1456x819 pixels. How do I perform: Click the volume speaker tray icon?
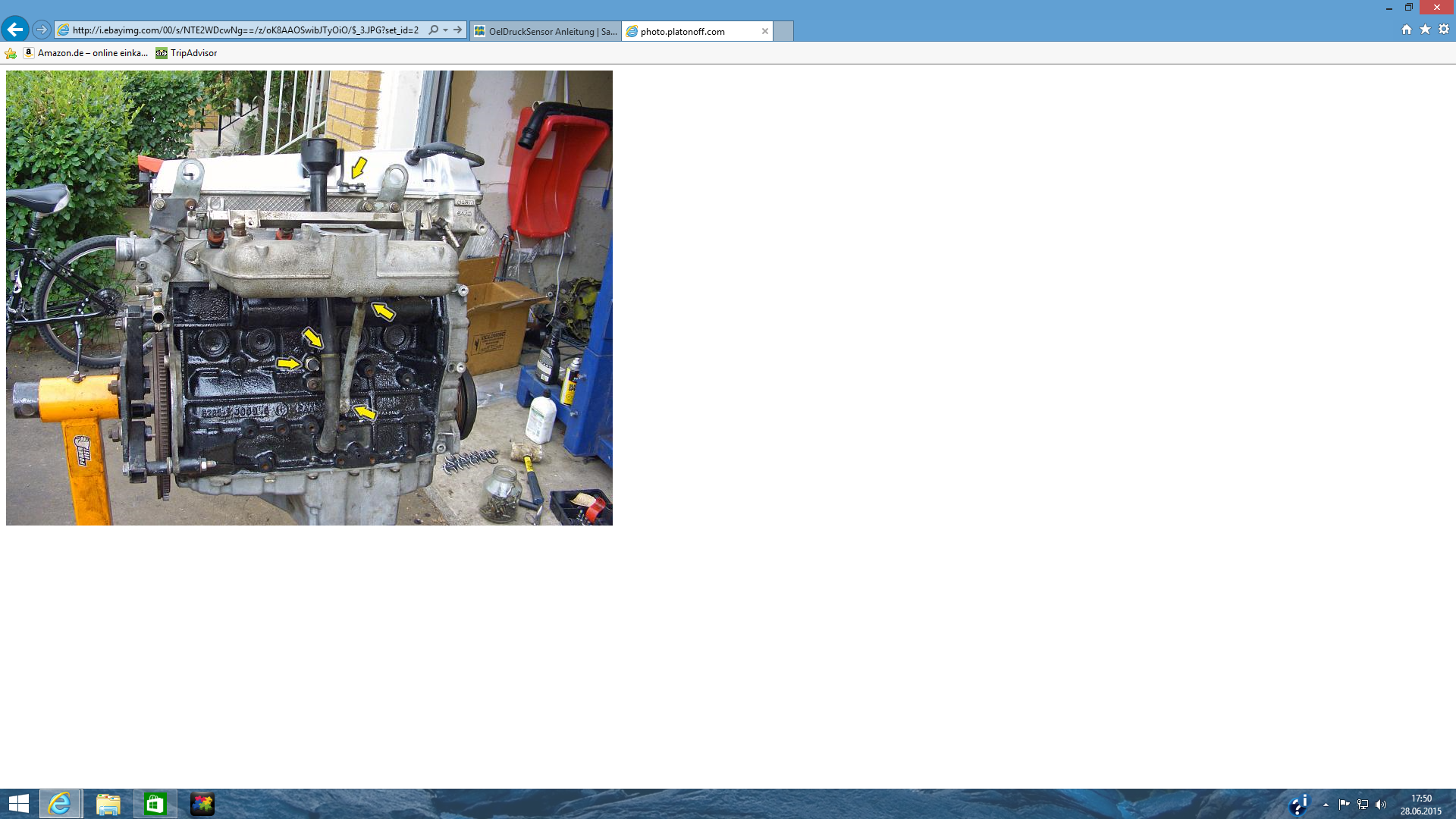coord(1381,805)
